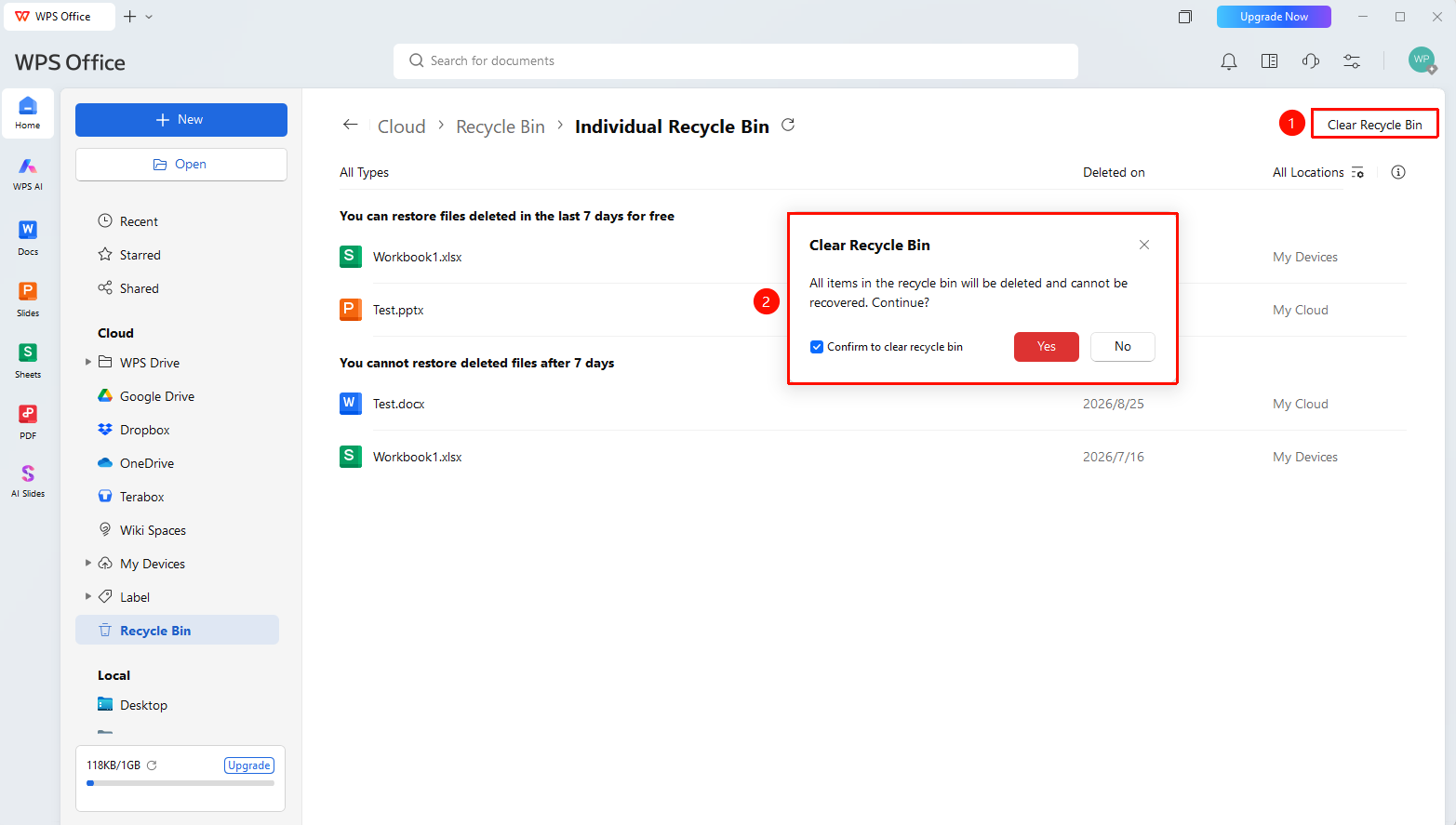Click the headset support icon
Viewport: 1456px width, 825px height.
(1311, 61)
